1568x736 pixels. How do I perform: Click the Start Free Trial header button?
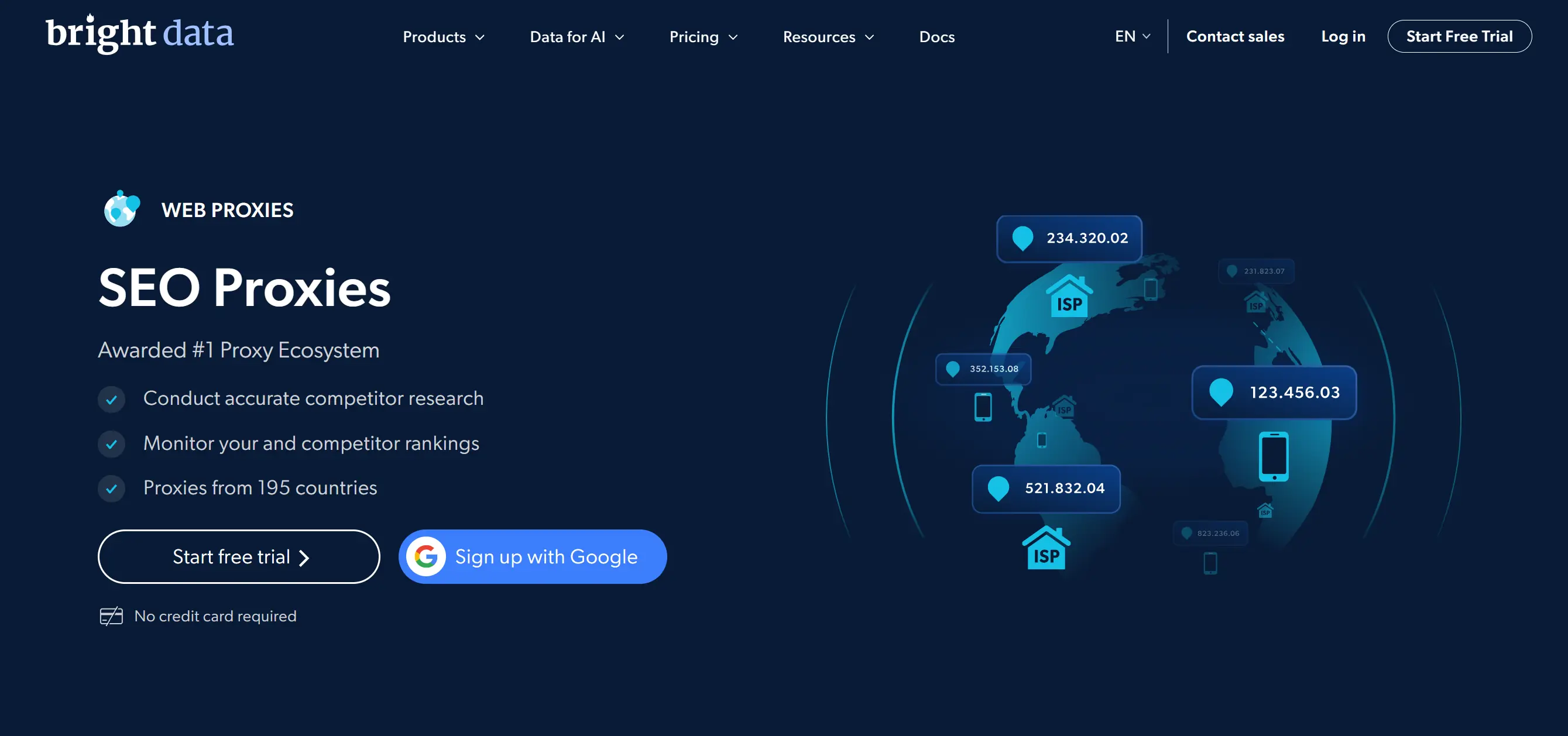pos(1459,36)
